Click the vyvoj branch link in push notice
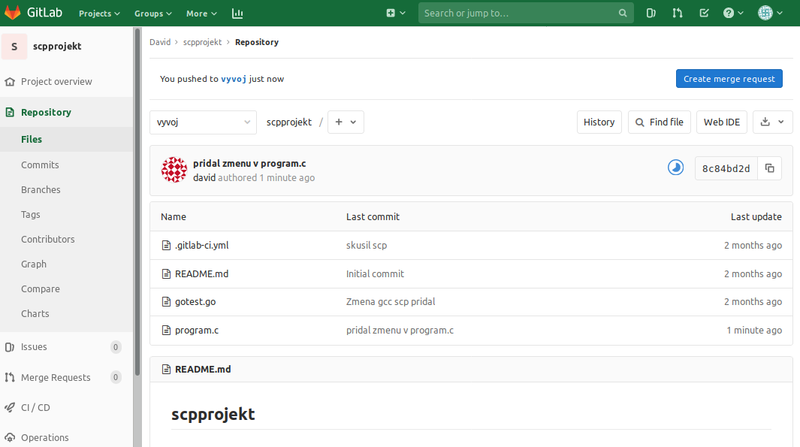Screen dimensions: 800x447 pyautogui.click(x=233, y=79)
